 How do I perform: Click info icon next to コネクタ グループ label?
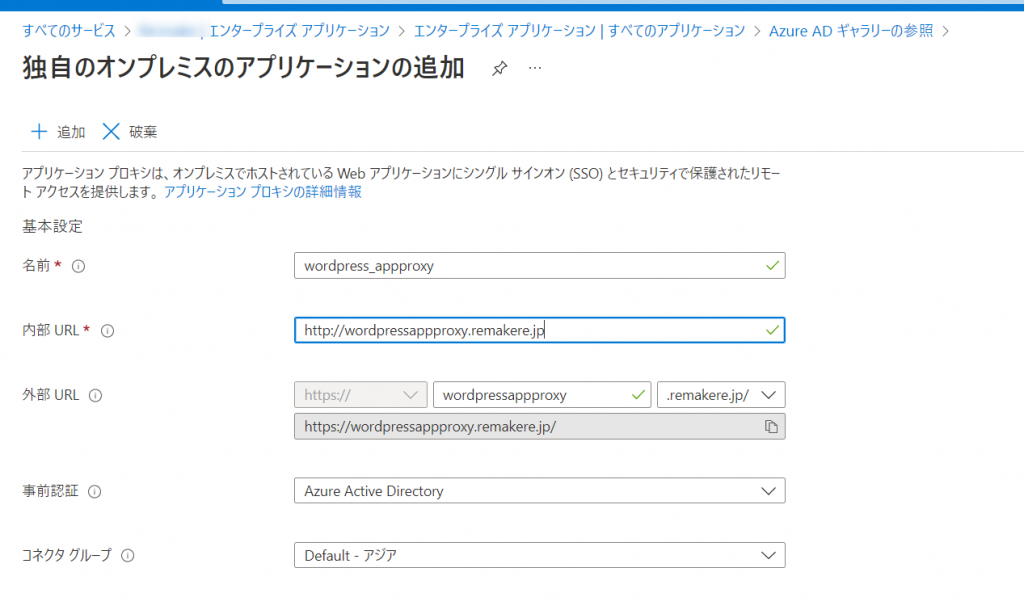(128, 556)
